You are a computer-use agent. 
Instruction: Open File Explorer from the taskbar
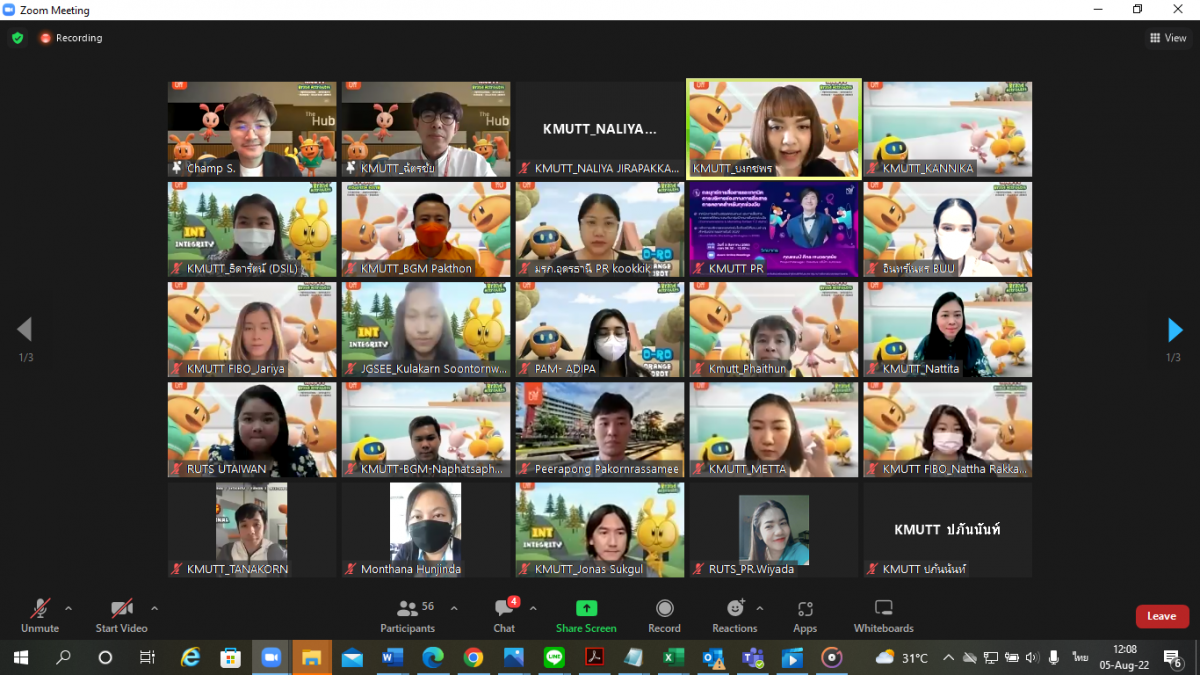pyautogui.click(x=311, y=657)
